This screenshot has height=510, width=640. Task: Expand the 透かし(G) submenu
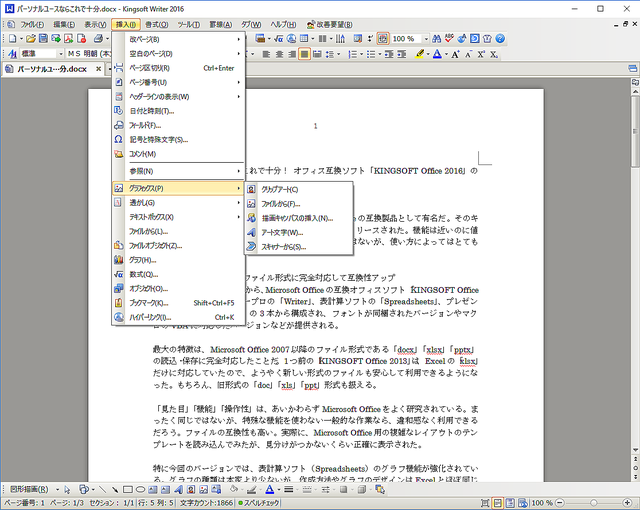(x=178, y=202)
